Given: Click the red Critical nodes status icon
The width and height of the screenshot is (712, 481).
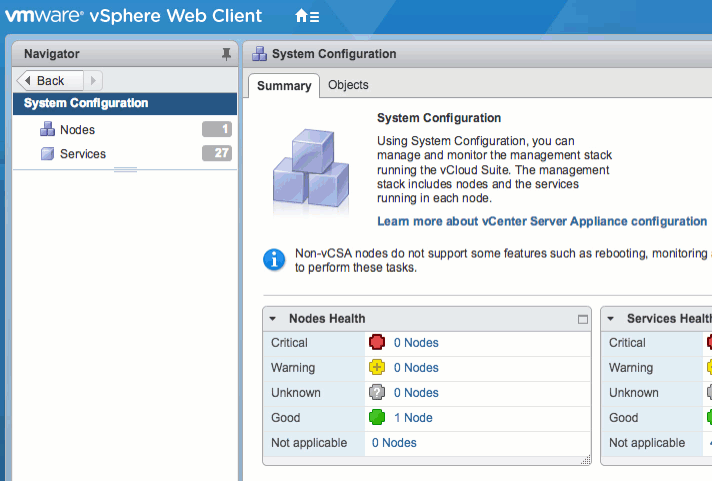Looking at the screenshot, I should point(377,343).
